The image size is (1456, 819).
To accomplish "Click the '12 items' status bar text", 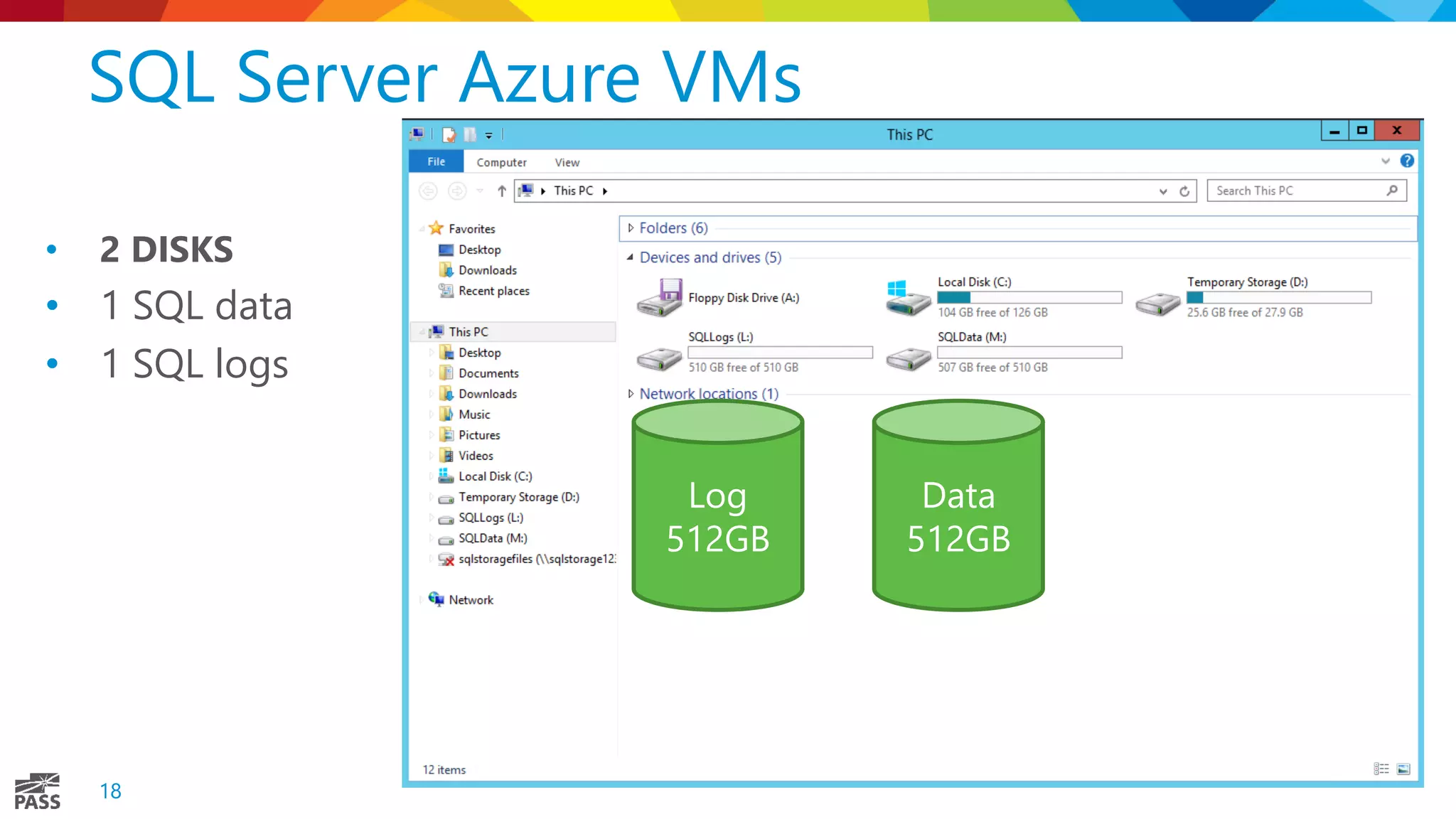I will click(444, 770).
